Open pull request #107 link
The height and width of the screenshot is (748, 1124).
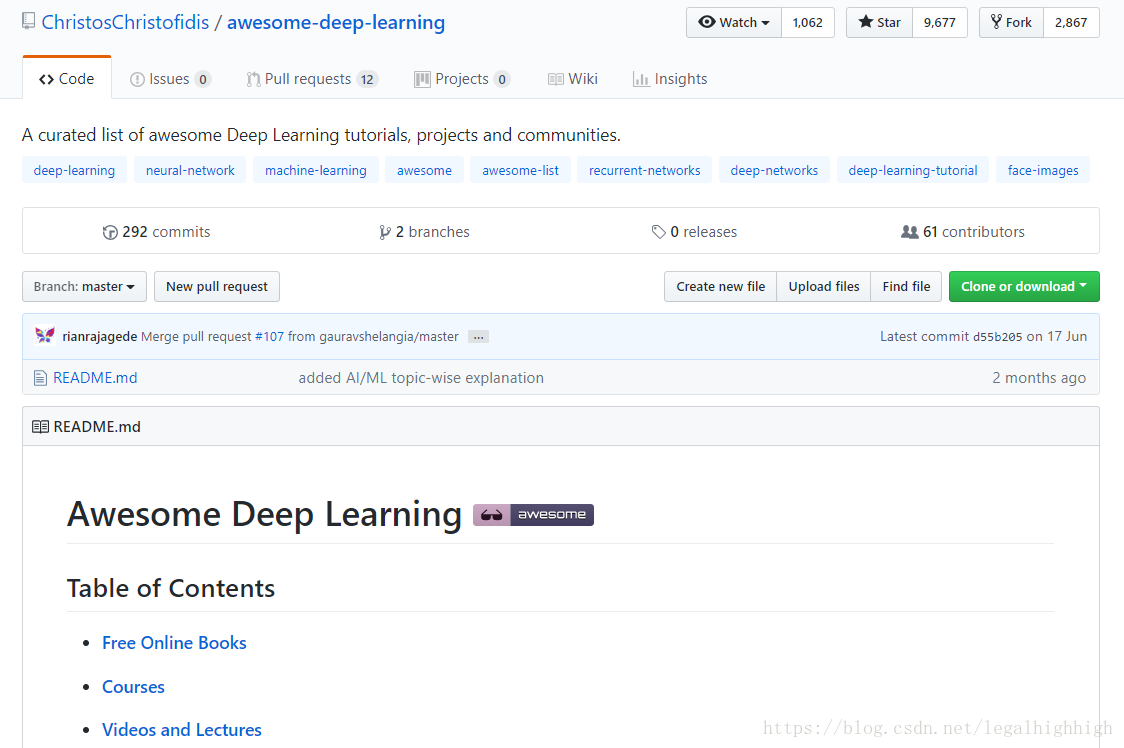(270, 336)
